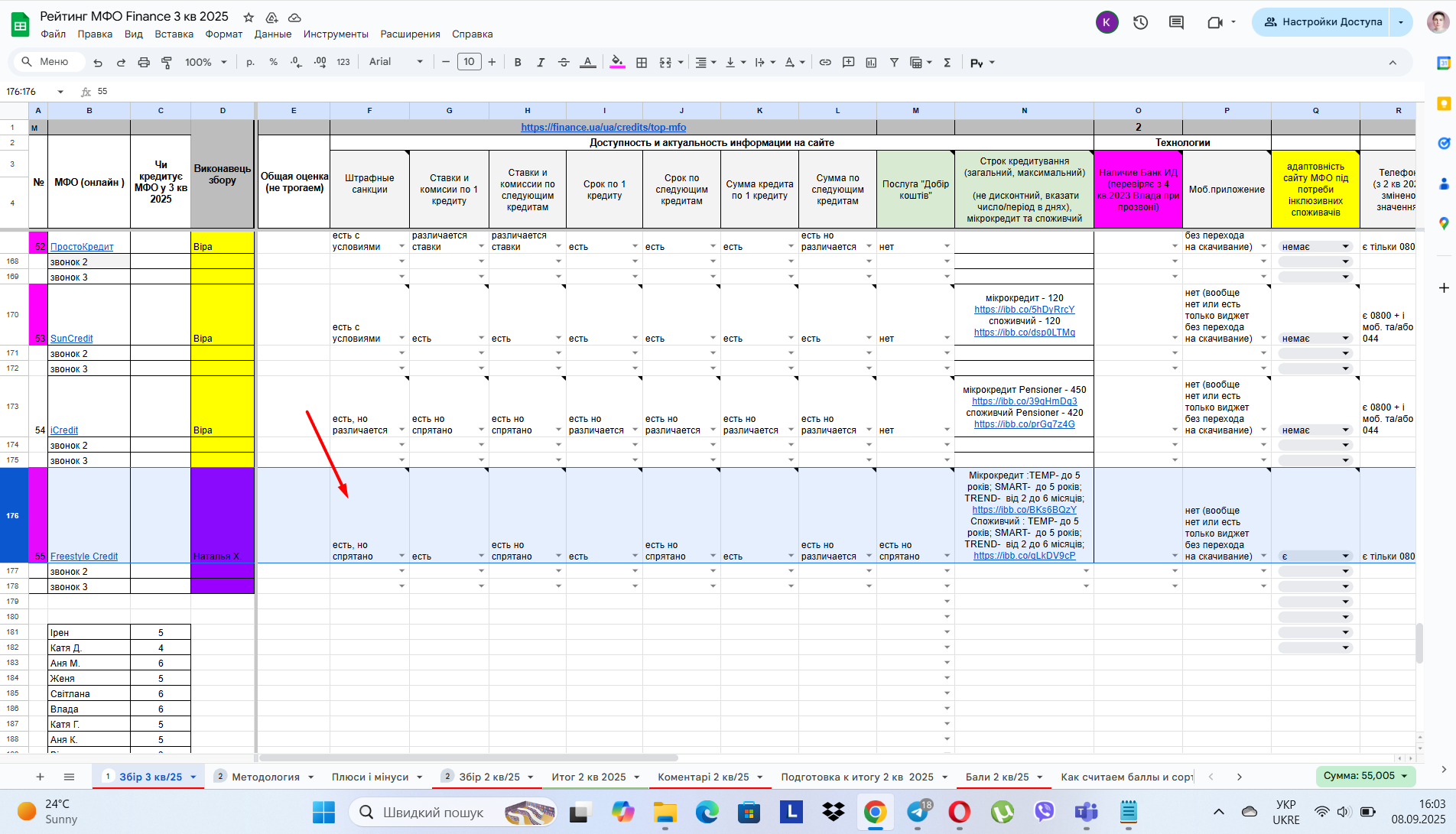Open the Sheets home logo
The height and width of the screenshot is (834, 1456).
click(x=20, y=24)
